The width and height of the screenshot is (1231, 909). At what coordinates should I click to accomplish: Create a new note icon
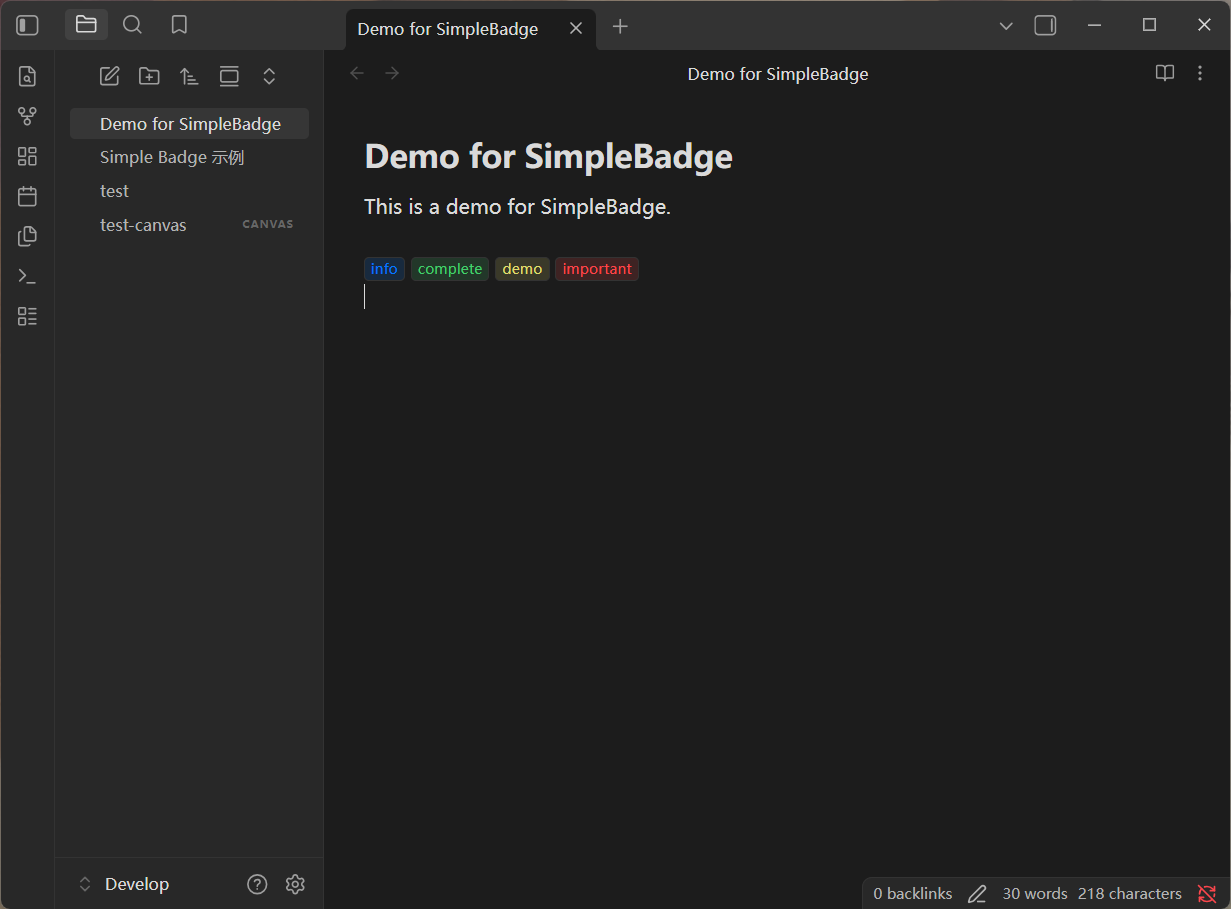coord(109,76)
